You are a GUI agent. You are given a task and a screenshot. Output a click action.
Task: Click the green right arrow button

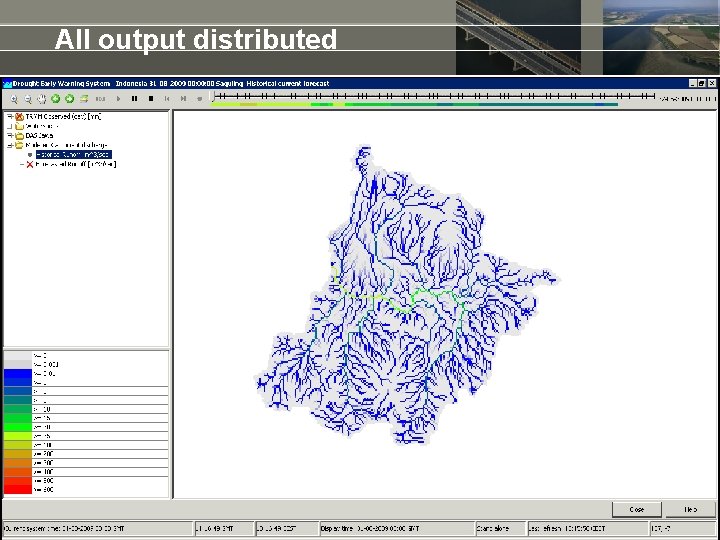pos(69,98)
